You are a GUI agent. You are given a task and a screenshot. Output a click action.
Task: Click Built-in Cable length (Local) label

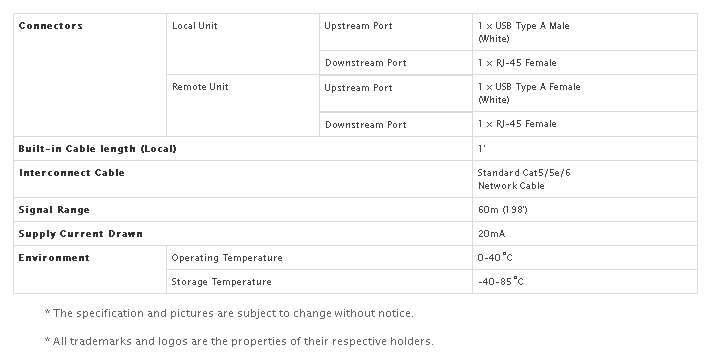point(97,149)
